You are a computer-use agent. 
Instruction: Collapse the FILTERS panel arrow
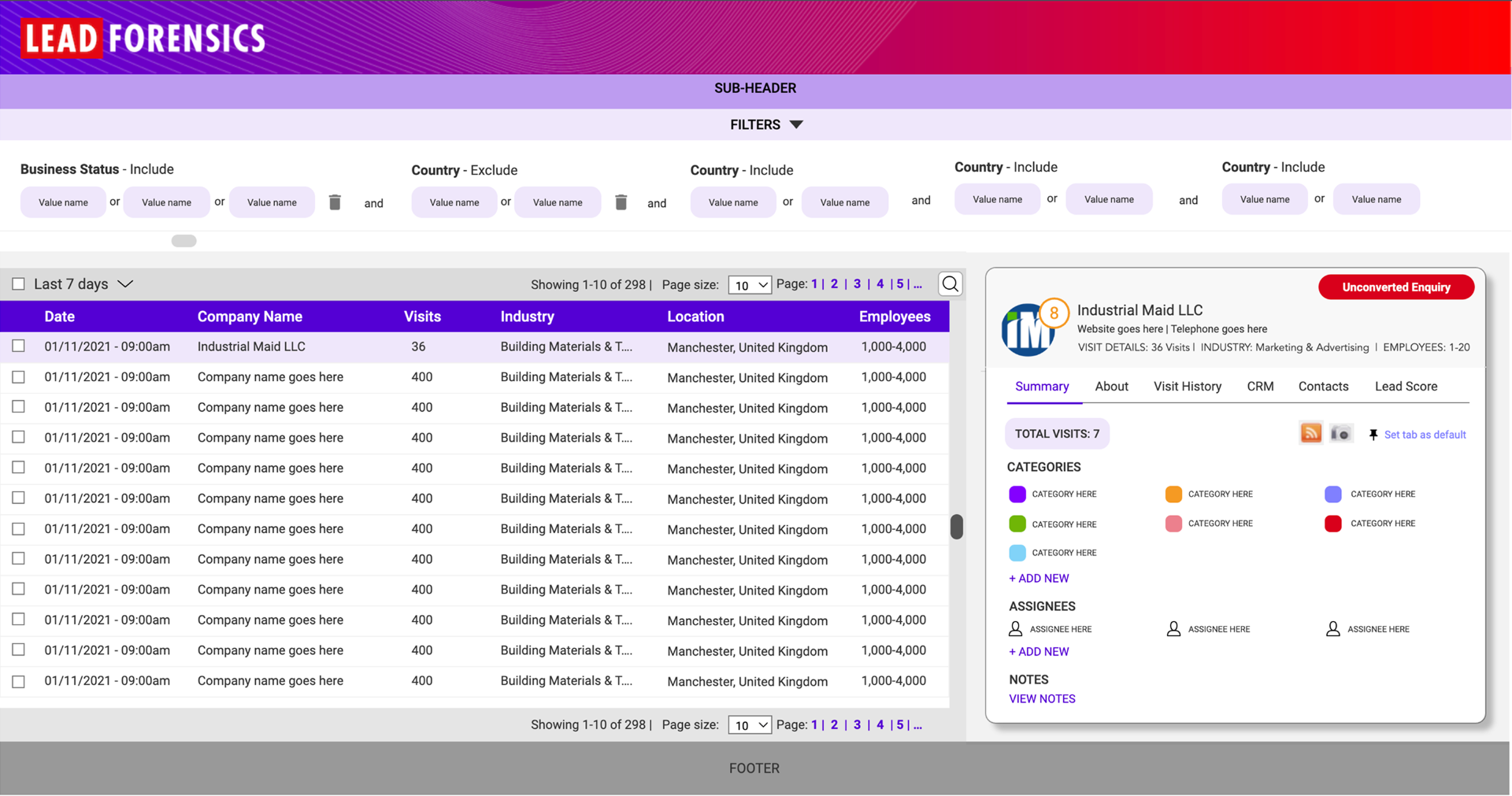(x=796, y=124)
